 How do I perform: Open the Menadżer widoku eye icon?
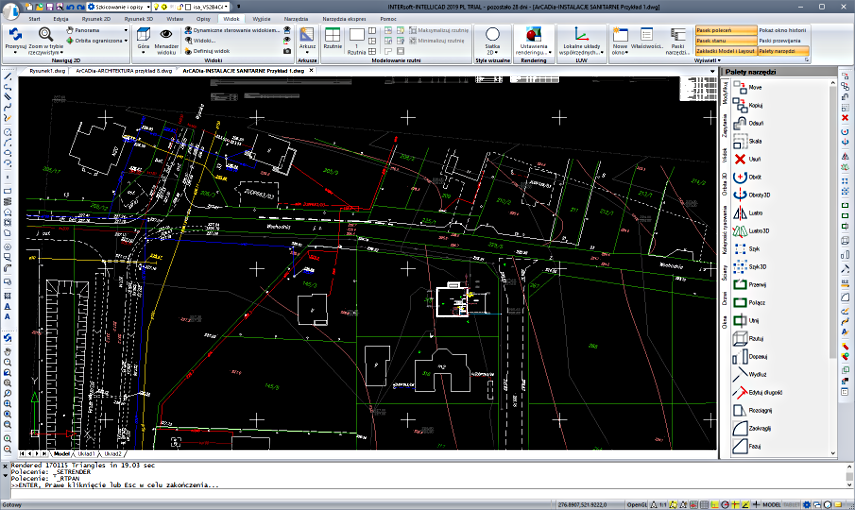tap(166, 35)
